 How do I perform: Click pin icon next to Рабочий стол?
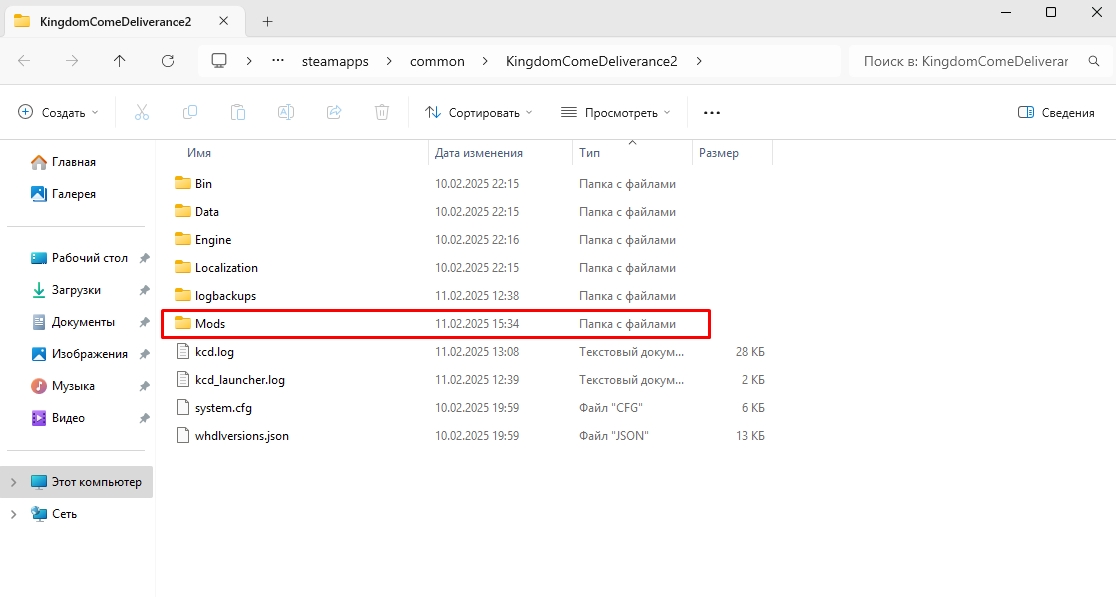pyautogui.click(x=144, y=258)
